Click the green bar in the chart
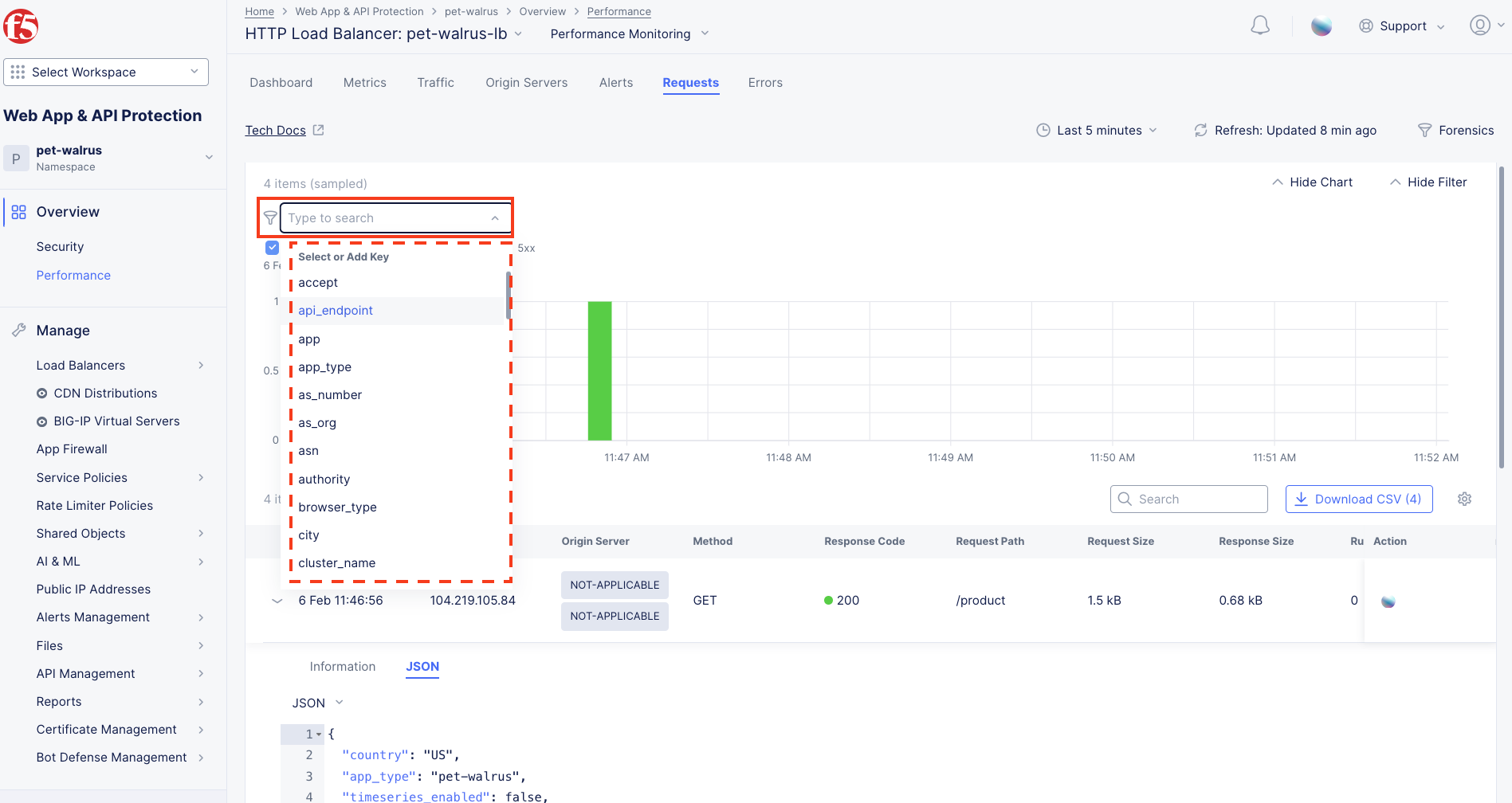1512x803 pixels. tap(599, 370)
